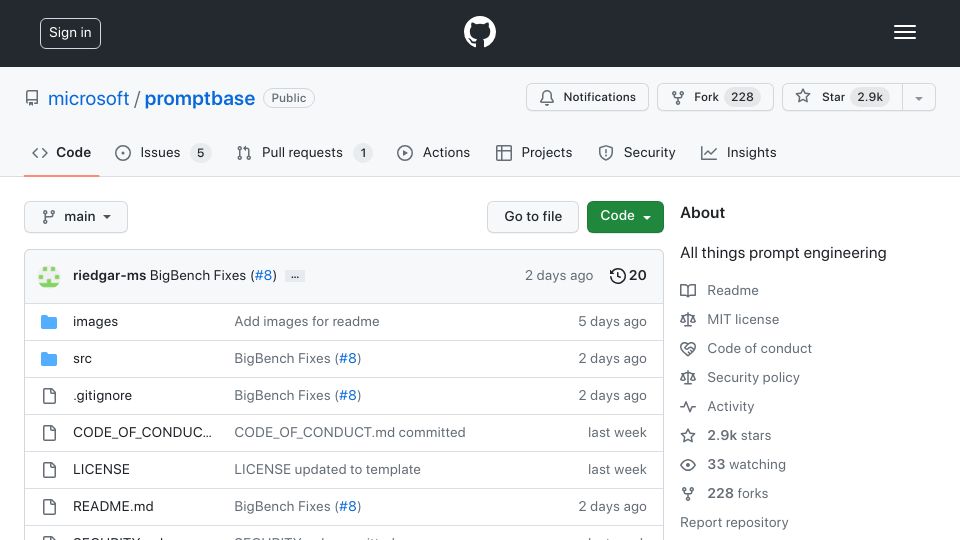View commit history of 20 commits

click(x=628, y=276)
